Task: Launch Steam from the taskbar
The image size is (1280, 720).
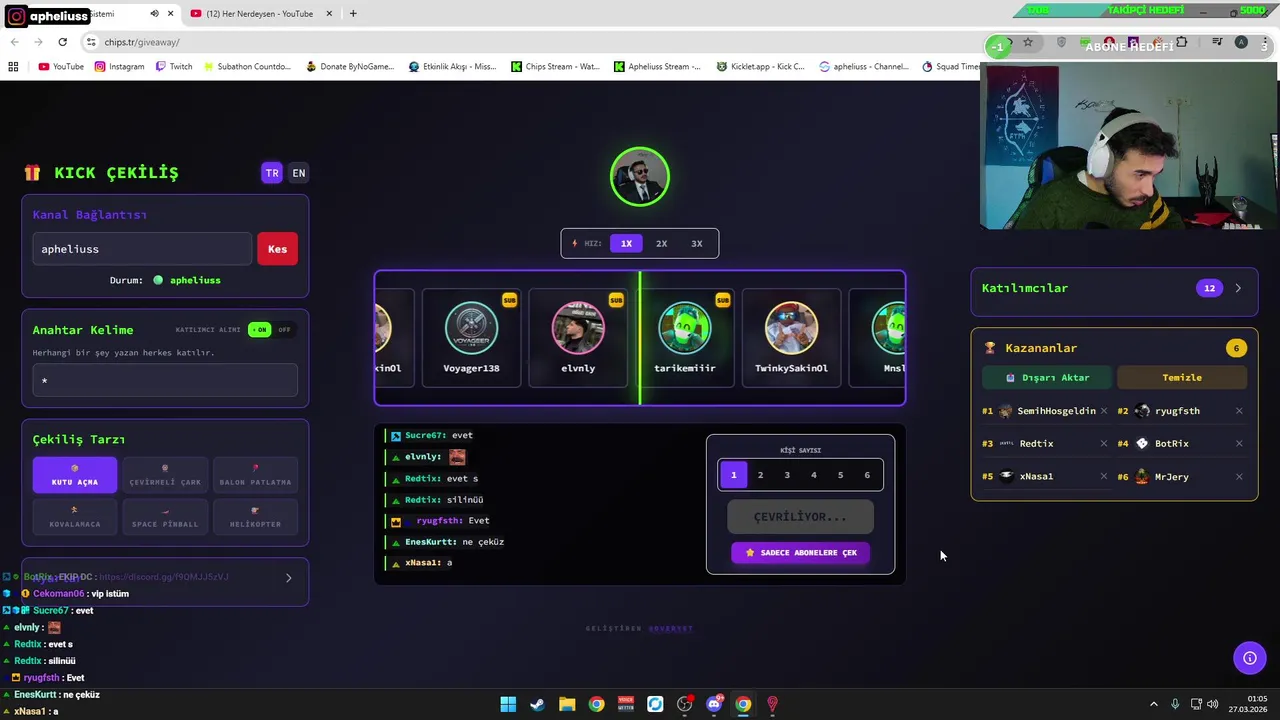Action: pos(537,704)
